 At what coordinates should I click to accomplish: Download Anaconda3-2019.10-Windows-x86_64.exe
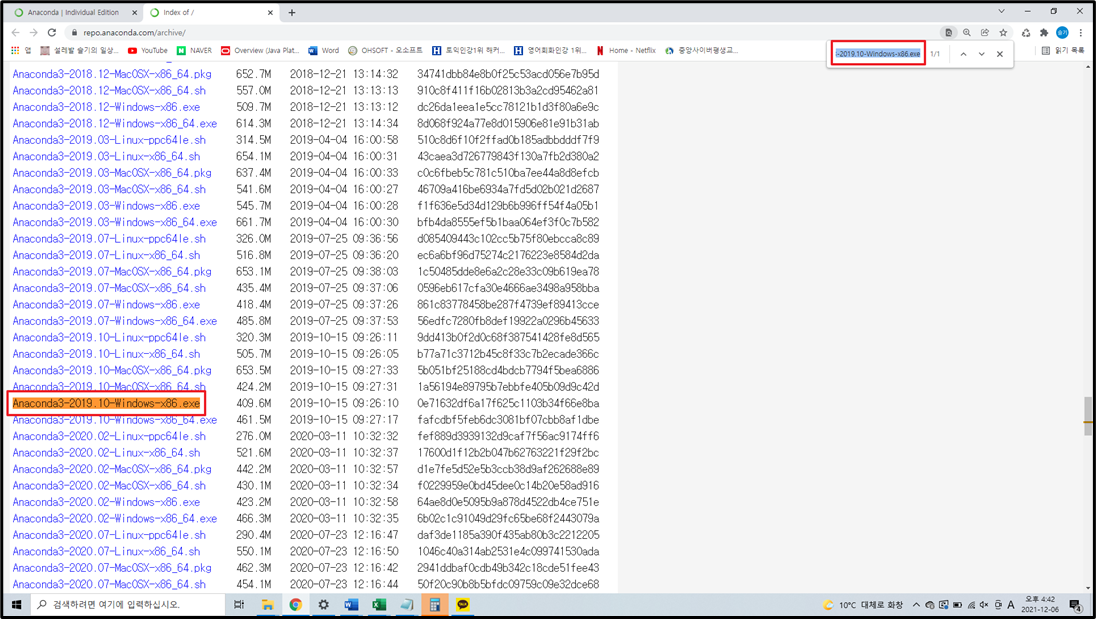point(115,420)
